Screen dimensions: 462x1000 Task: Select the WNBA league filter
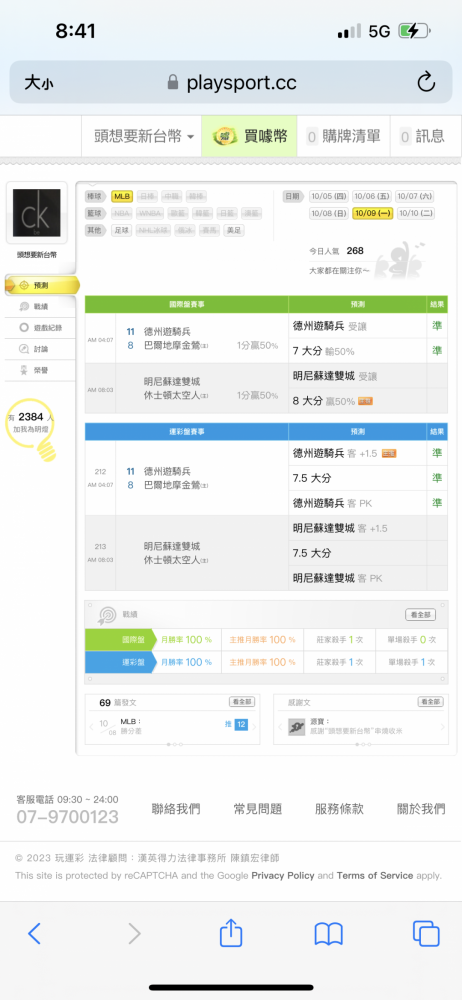click(x=150, y=214)
